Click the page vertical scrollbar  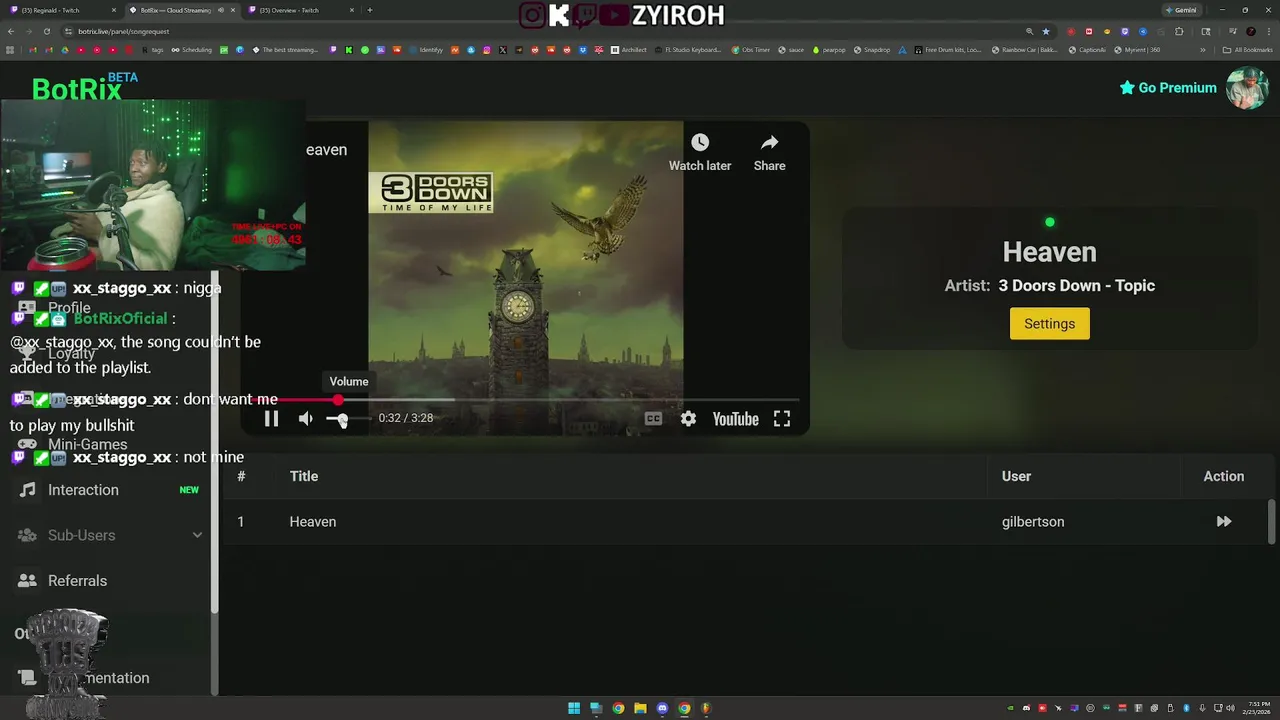1272,521
